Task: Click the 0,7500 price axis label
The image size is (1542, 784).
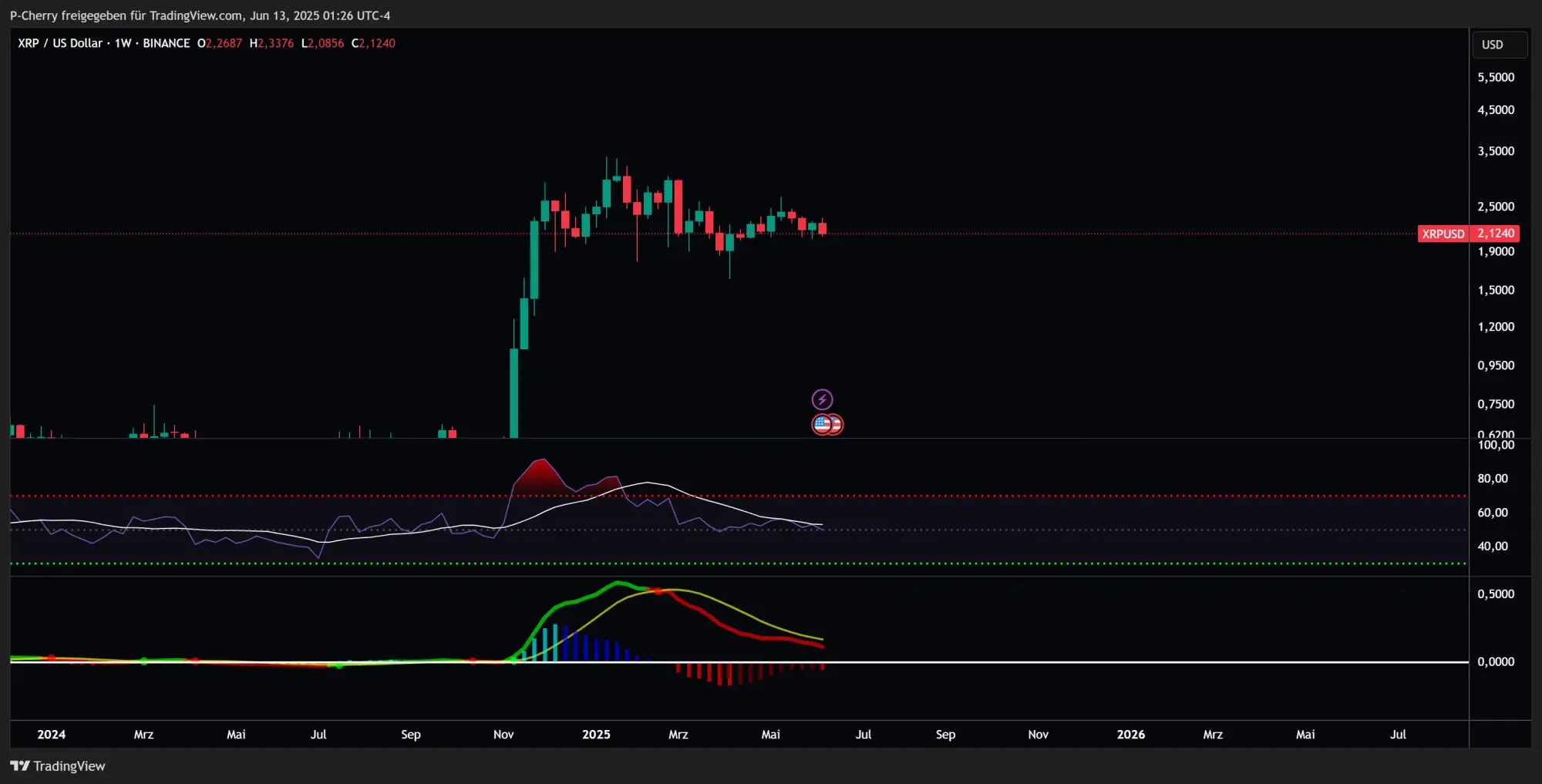Action: [x=1496, y=404]
